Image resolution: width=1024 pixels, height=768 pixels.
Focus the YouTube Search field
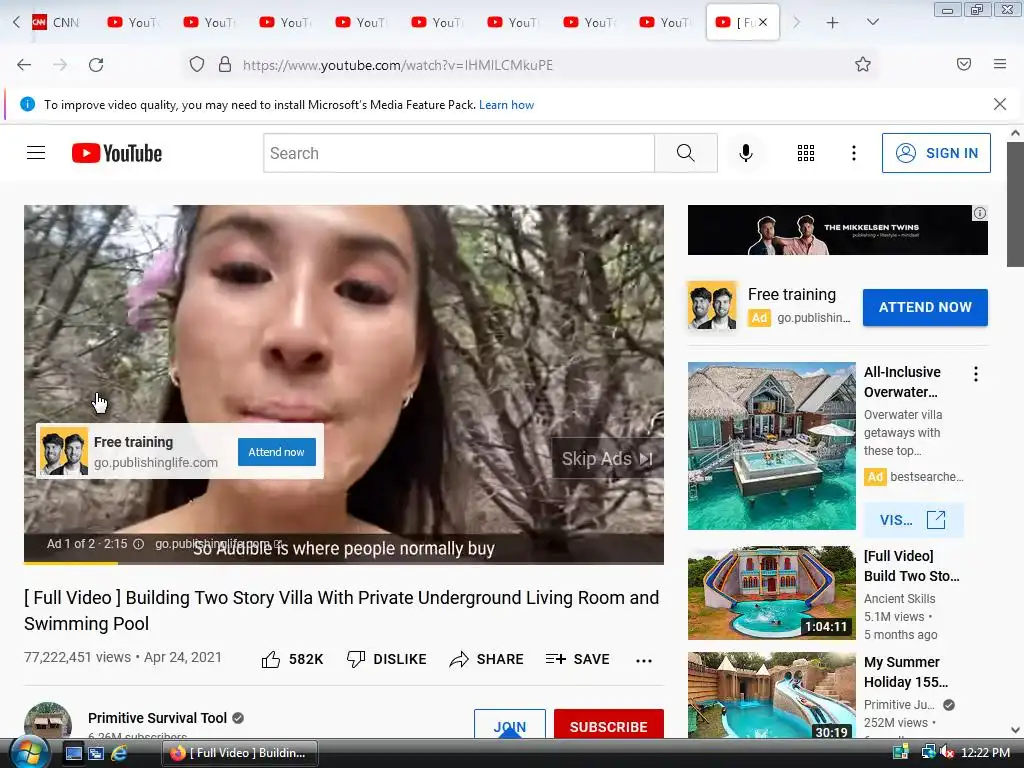459,153
